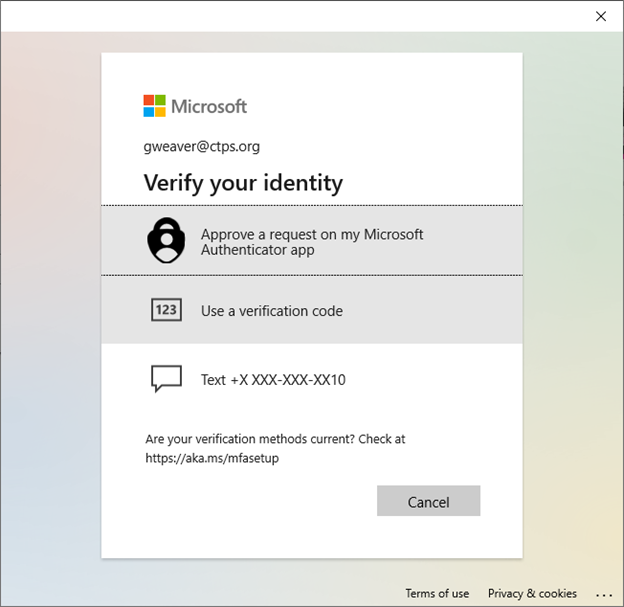
Task: Click the 123 verification code icon
Action: click(x=166, y=310)
